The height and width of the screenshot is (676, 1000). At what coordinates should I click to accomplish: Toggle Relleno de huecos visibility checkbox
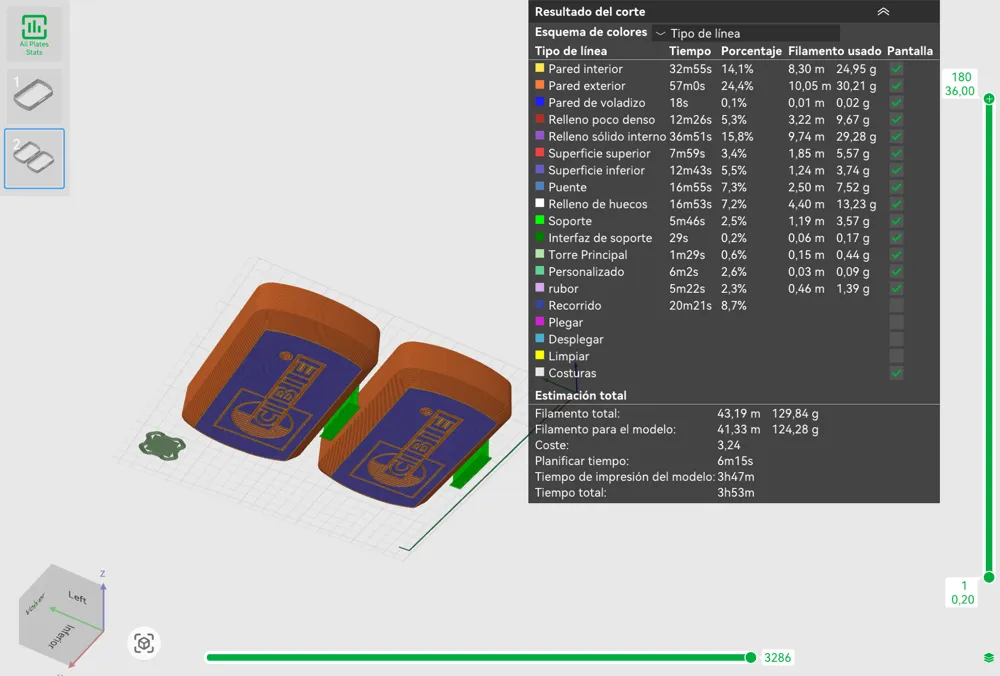[x=897, y=204]
